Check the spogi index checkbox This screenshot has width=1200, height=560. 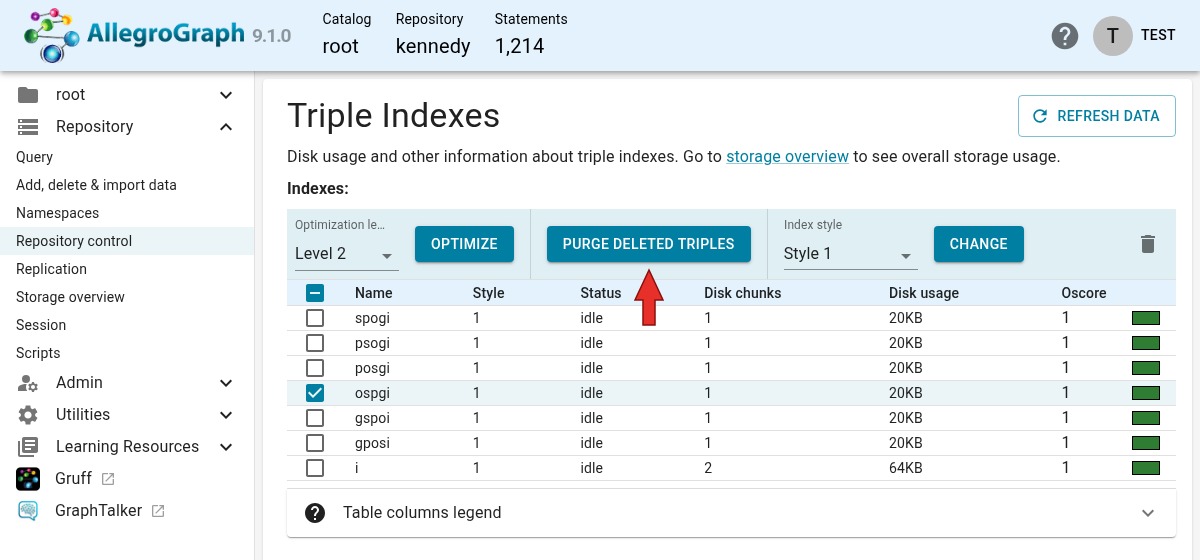pos(315,318)
